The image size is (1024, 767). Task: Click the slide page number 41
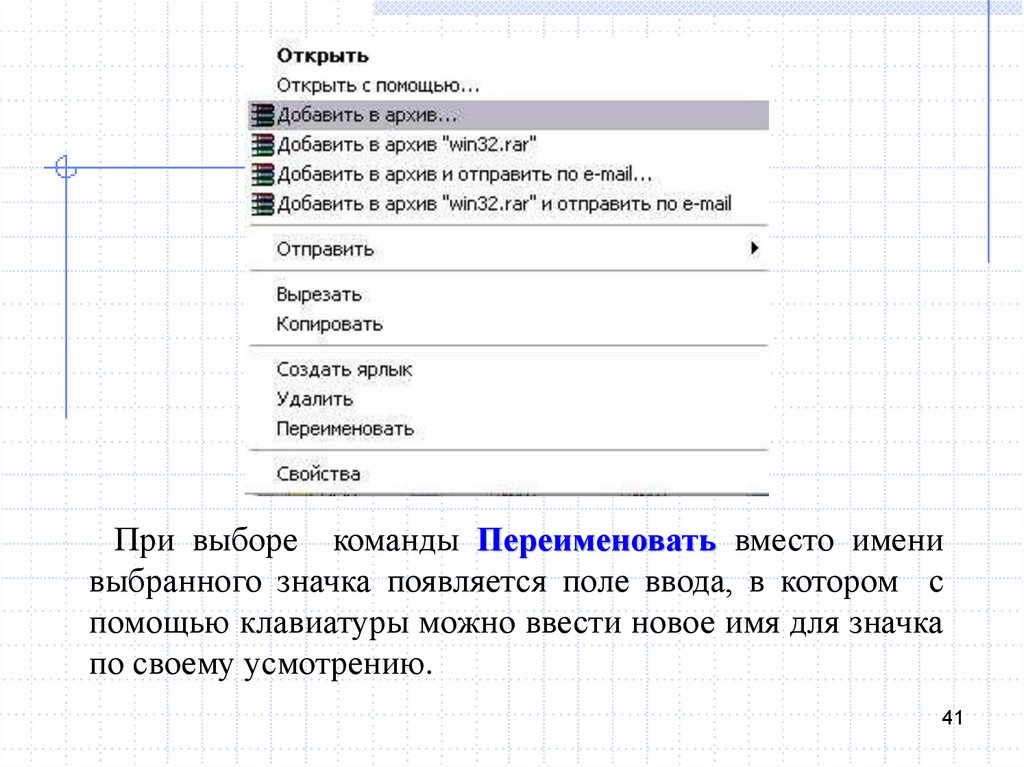tap(951, 720)
